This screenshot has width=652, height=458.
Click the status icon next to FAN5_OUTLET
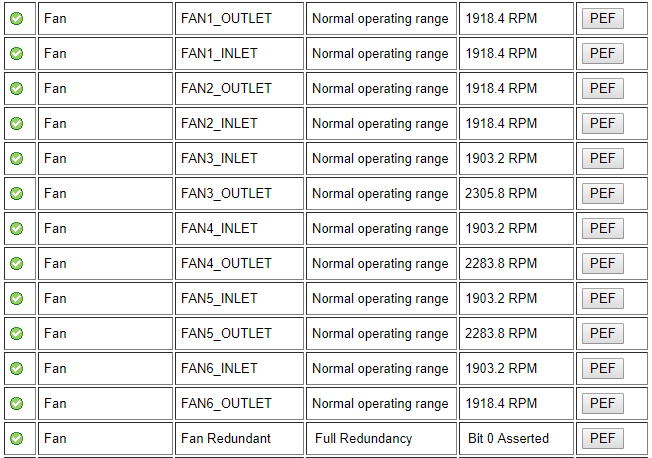[x=17, y=334]
